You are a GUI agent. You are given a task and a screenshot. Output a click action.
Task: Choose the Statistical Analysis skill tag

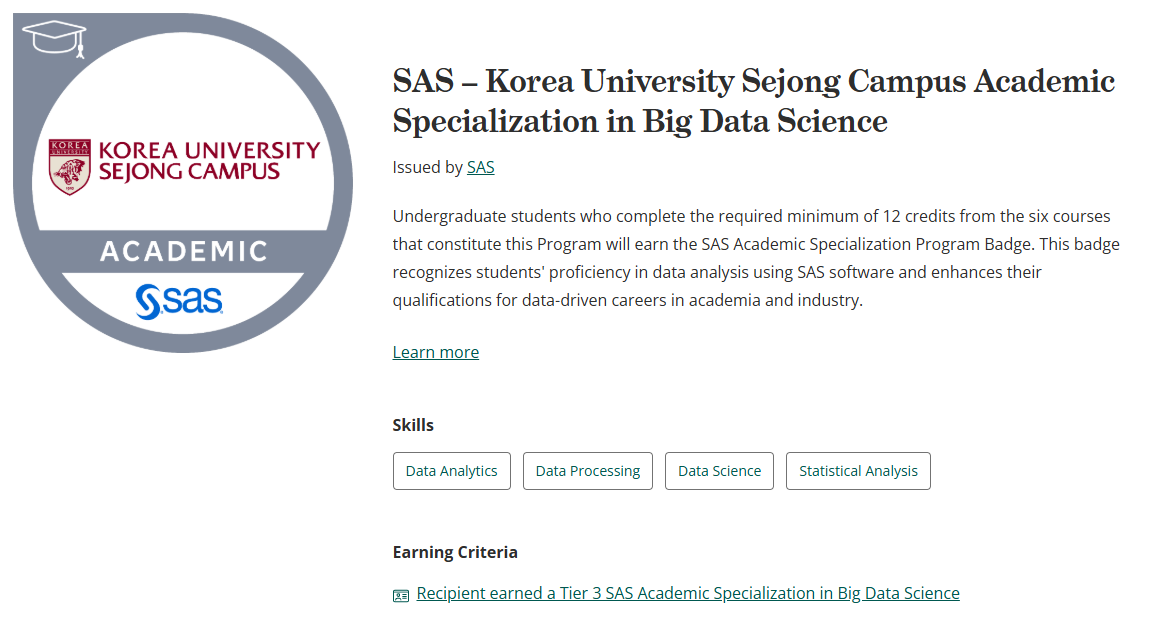tap(858, 471)
